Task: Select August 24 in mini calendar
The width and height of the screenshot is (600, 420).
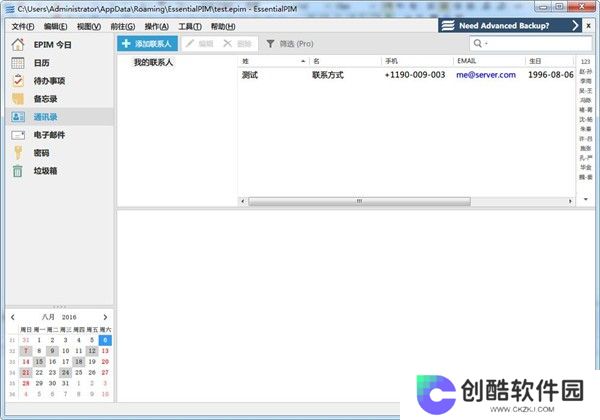Action: pos(65,372)
